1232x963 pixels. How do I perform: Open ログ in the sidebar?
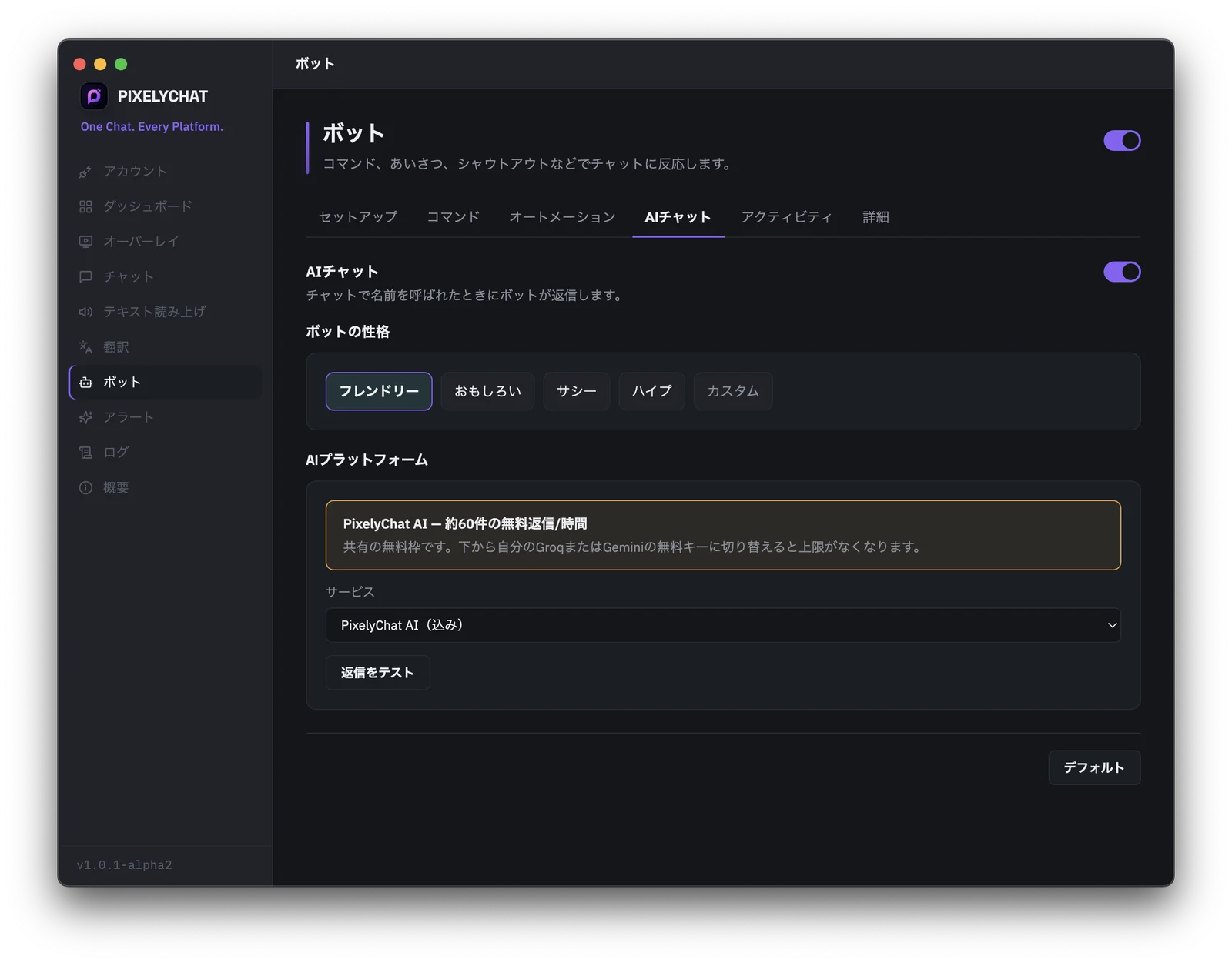click(x=166, y=453)
